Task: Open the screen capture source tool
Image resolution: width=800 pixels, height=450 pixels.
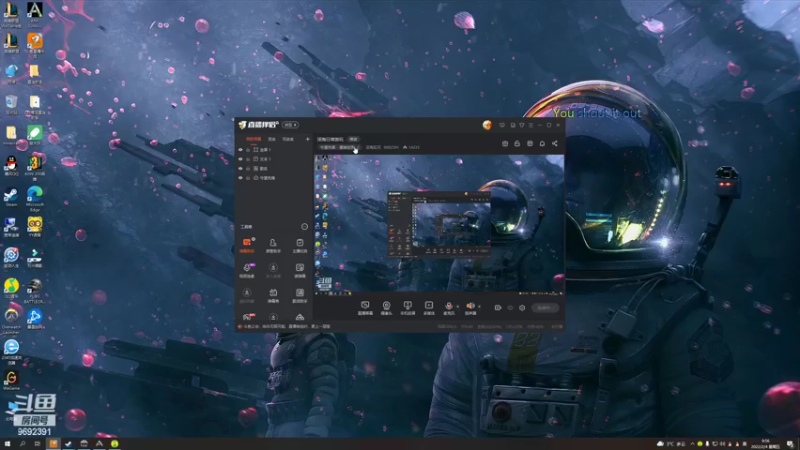Action: (365, 308)
